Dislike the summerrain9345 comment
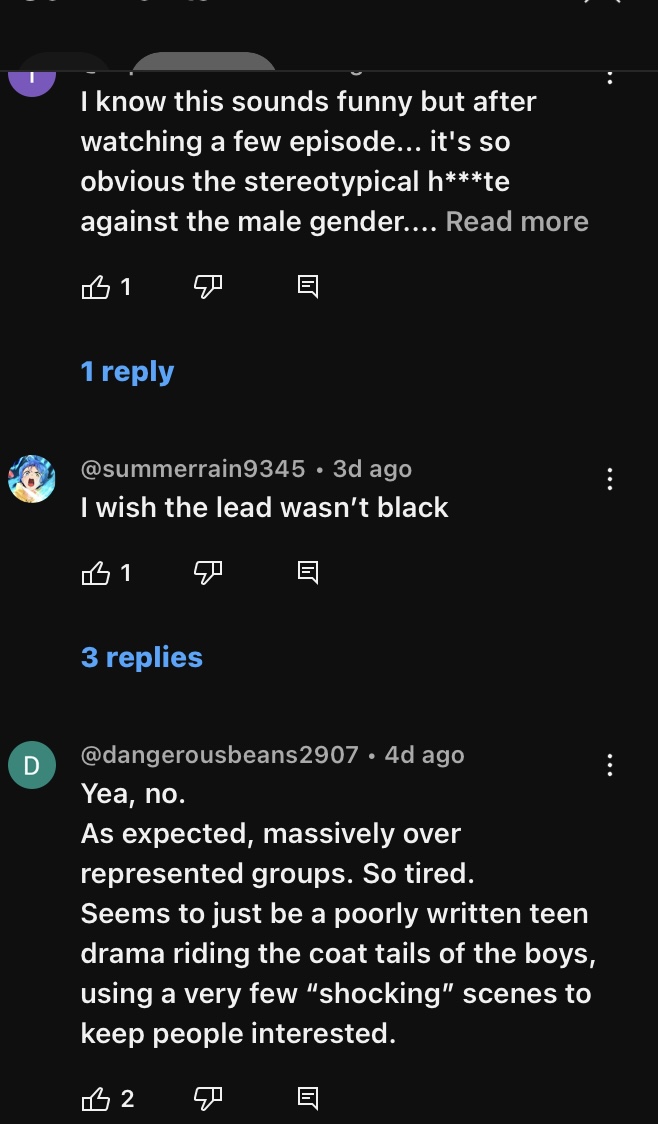Screen dimensions: 658x1124 (x=208, y=573)
